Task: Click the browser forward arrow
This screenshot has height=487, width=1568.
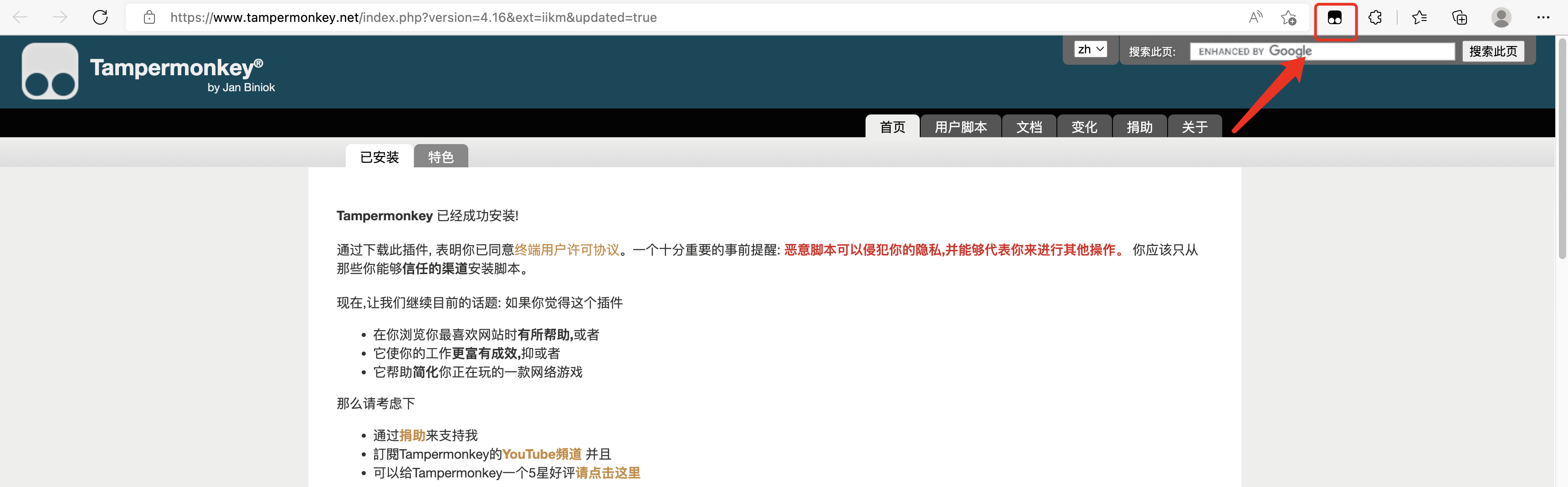Action: pyautogui.click(x=60, y=17)
